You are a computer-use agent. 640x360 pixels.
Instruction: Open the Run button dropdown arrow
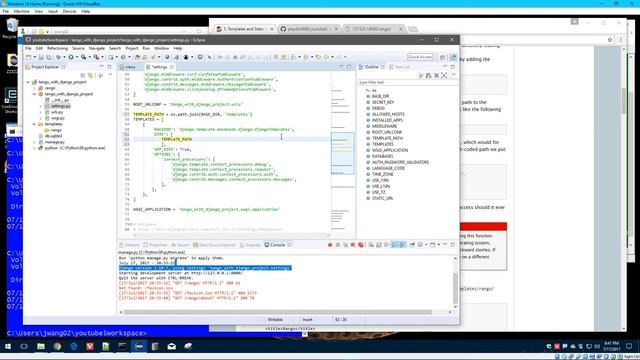[76, 57]
